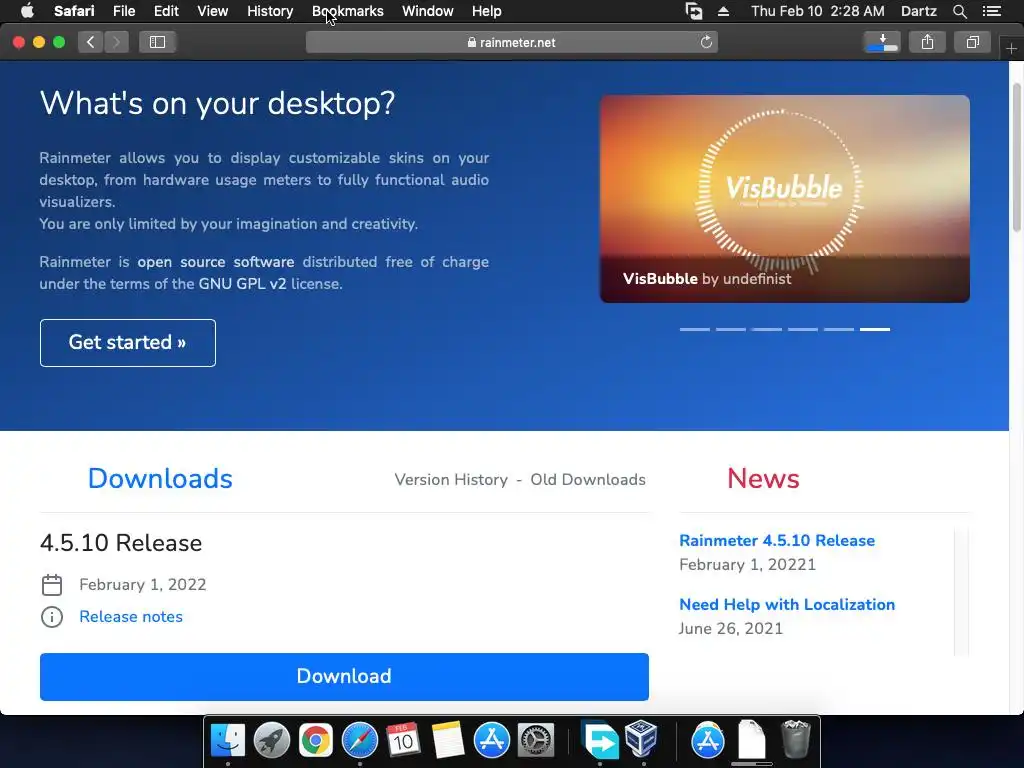Click the big blue Download button

344,677
